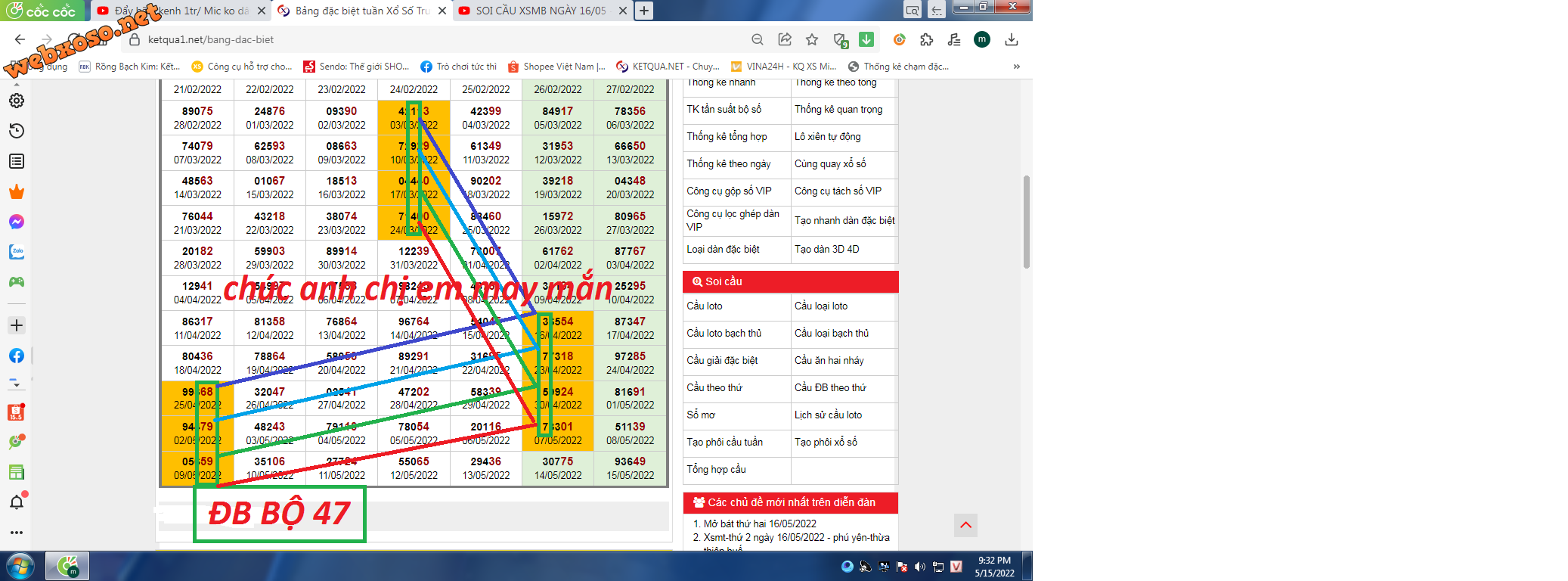Click the zoom magnifier icon in address bar

click(x=758, y=39)
